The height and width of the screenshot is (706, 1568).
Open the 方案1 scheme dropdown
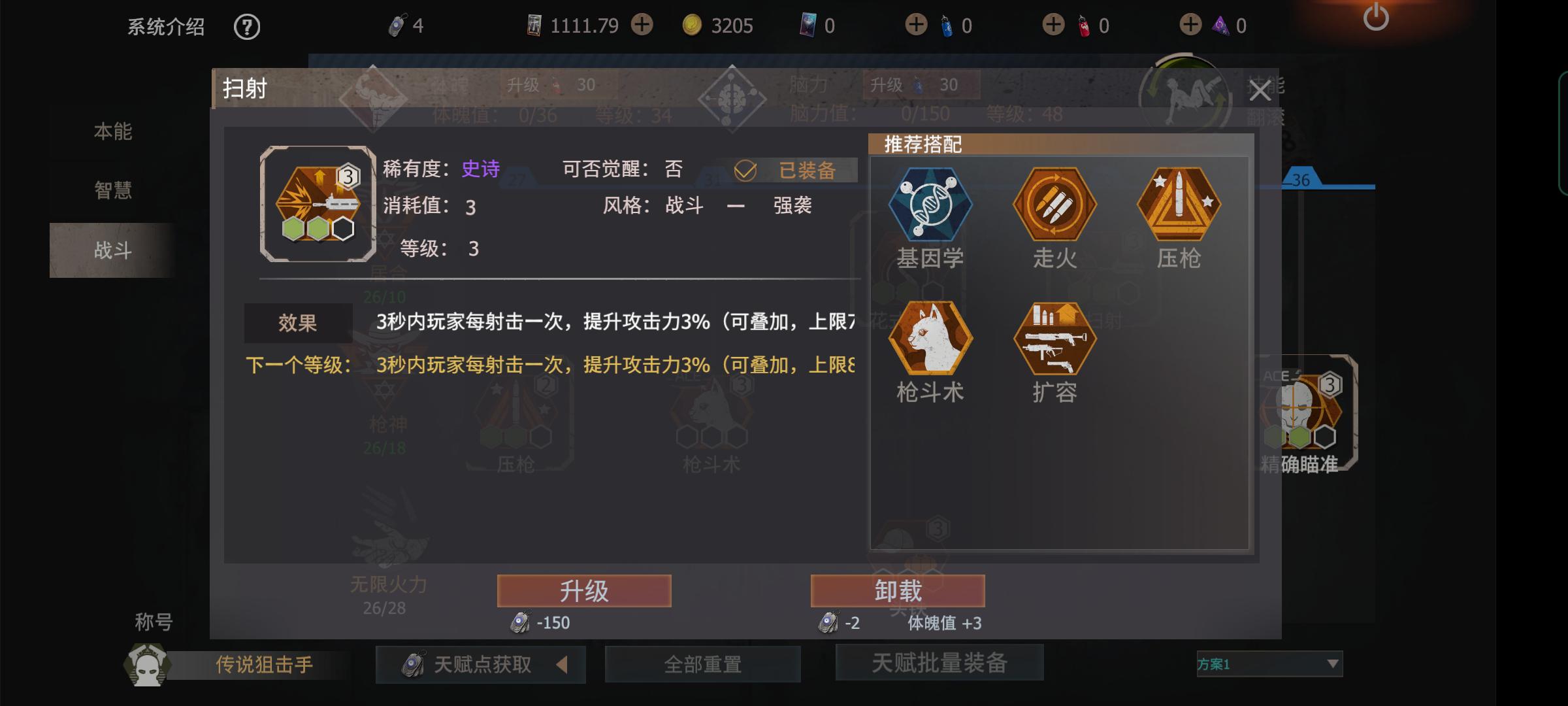pyautogui.click(x=1269, y=664)
